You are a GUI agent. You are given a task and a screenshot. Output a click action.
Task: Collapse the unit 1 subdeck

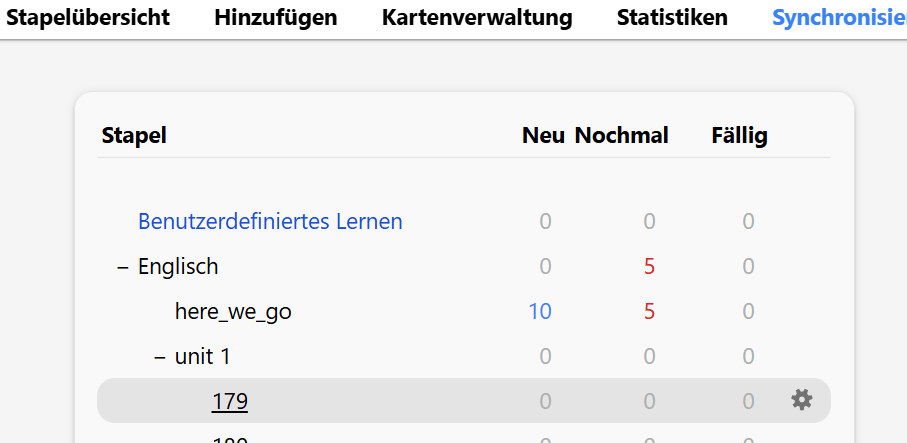(160, 357)
